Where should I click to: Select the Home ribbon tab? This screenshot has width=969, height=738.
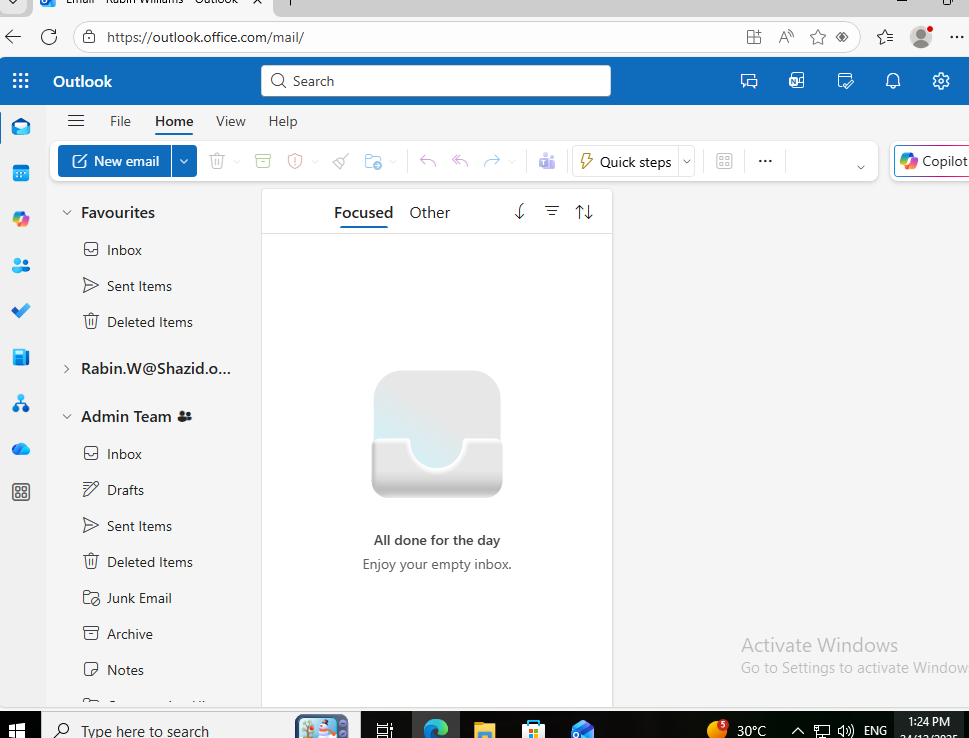(174, 121)
